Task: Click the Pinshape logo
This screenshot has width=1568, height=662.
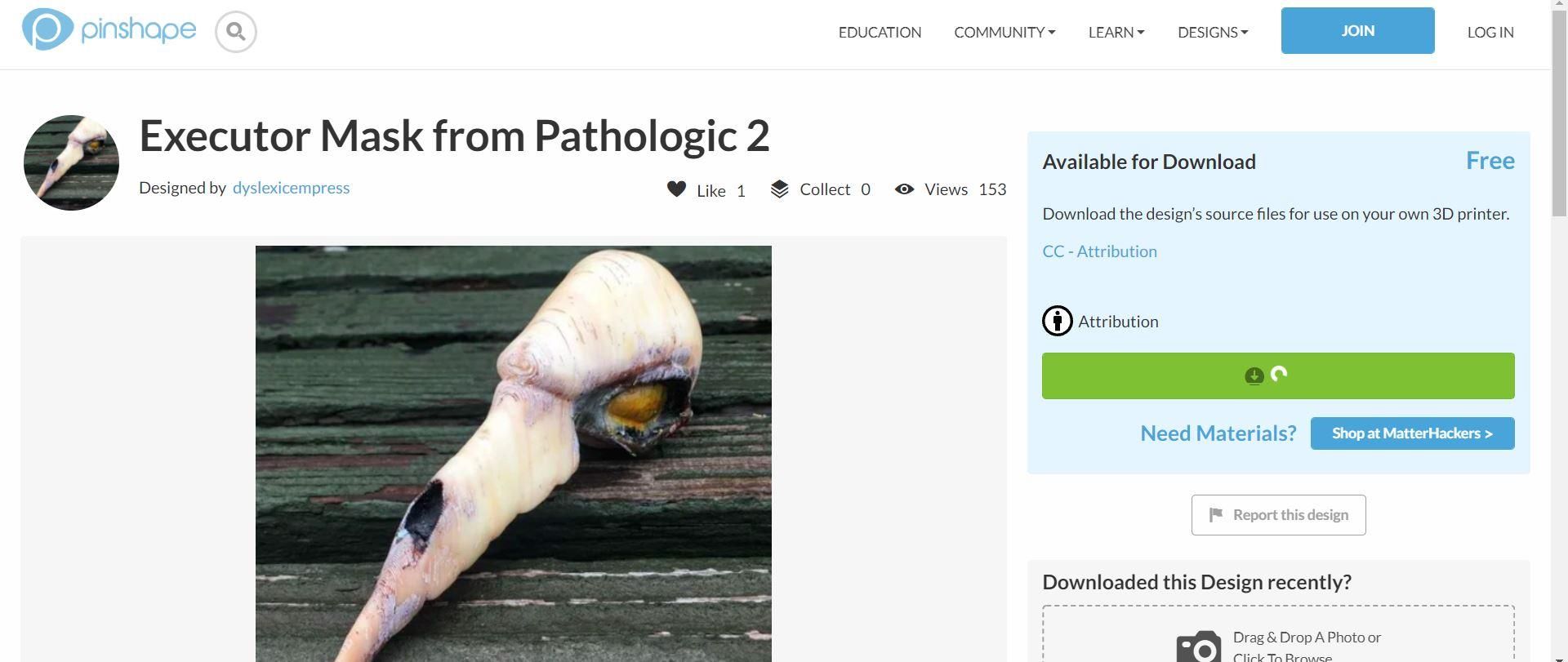Action: pyautogui.click(x=109, y=29)
